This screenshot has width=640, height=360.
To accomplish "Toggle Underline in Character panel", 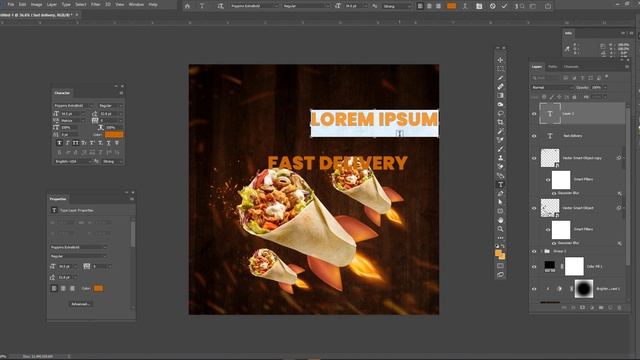I will [x=108, y=143].
